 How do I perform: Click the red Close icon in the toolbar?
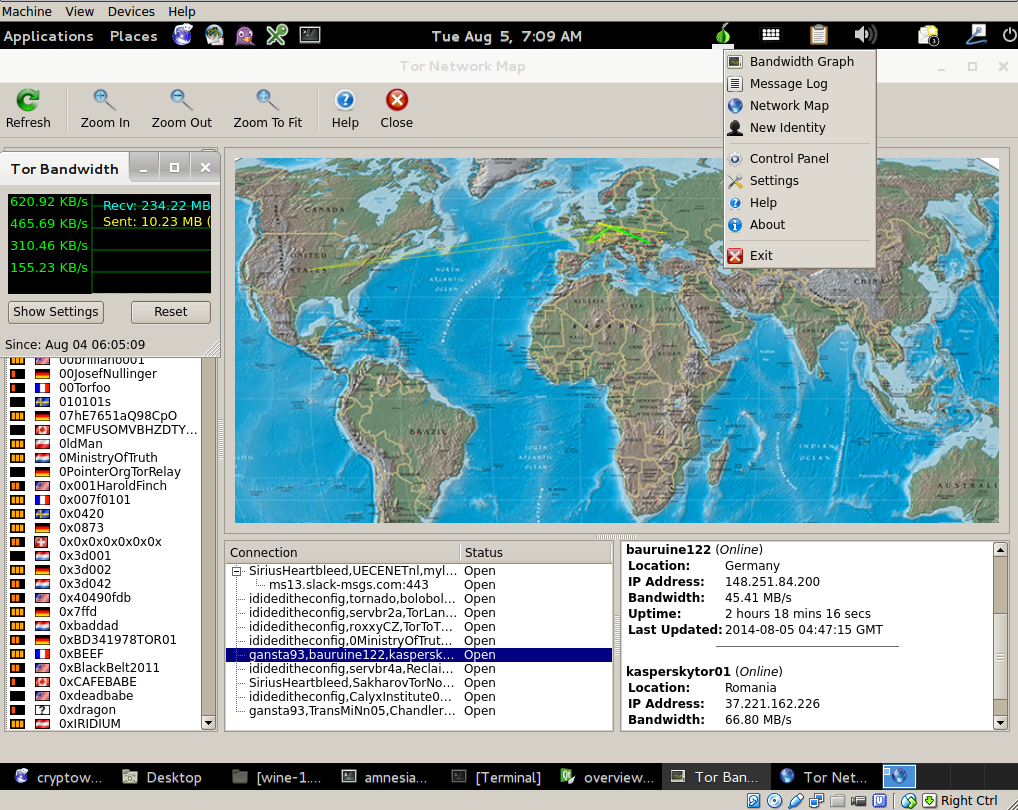[x=397, y=100]
